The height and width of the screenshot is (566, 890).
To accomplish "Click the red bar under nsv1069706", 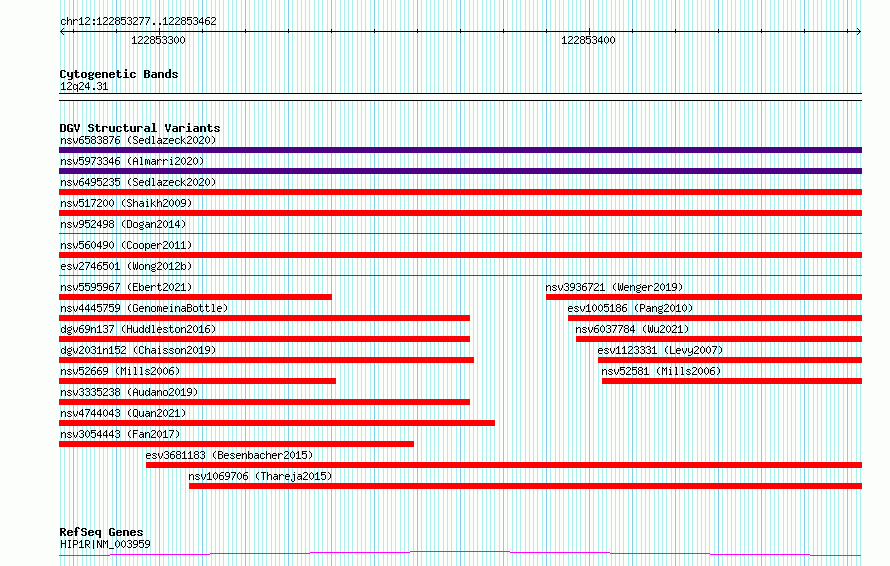I will point(526,486).
